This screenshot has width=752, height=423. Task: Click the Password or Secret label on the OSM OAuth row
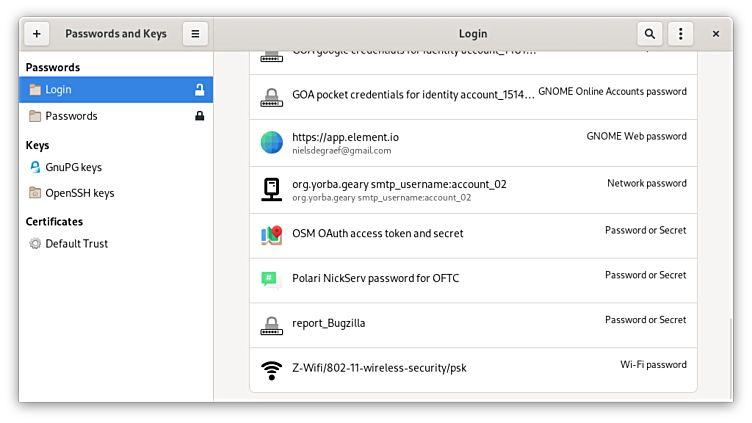click(646, 231)
